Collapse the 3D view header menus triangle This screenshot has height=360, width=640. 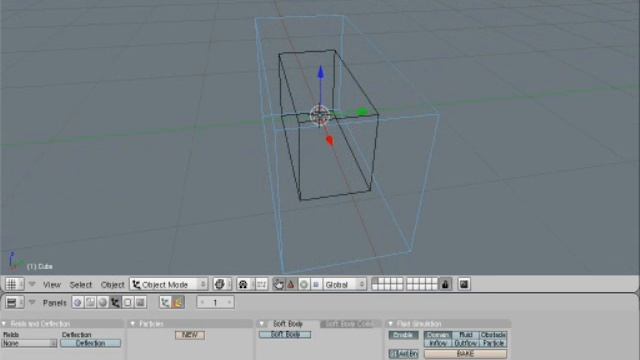[32, 284]
